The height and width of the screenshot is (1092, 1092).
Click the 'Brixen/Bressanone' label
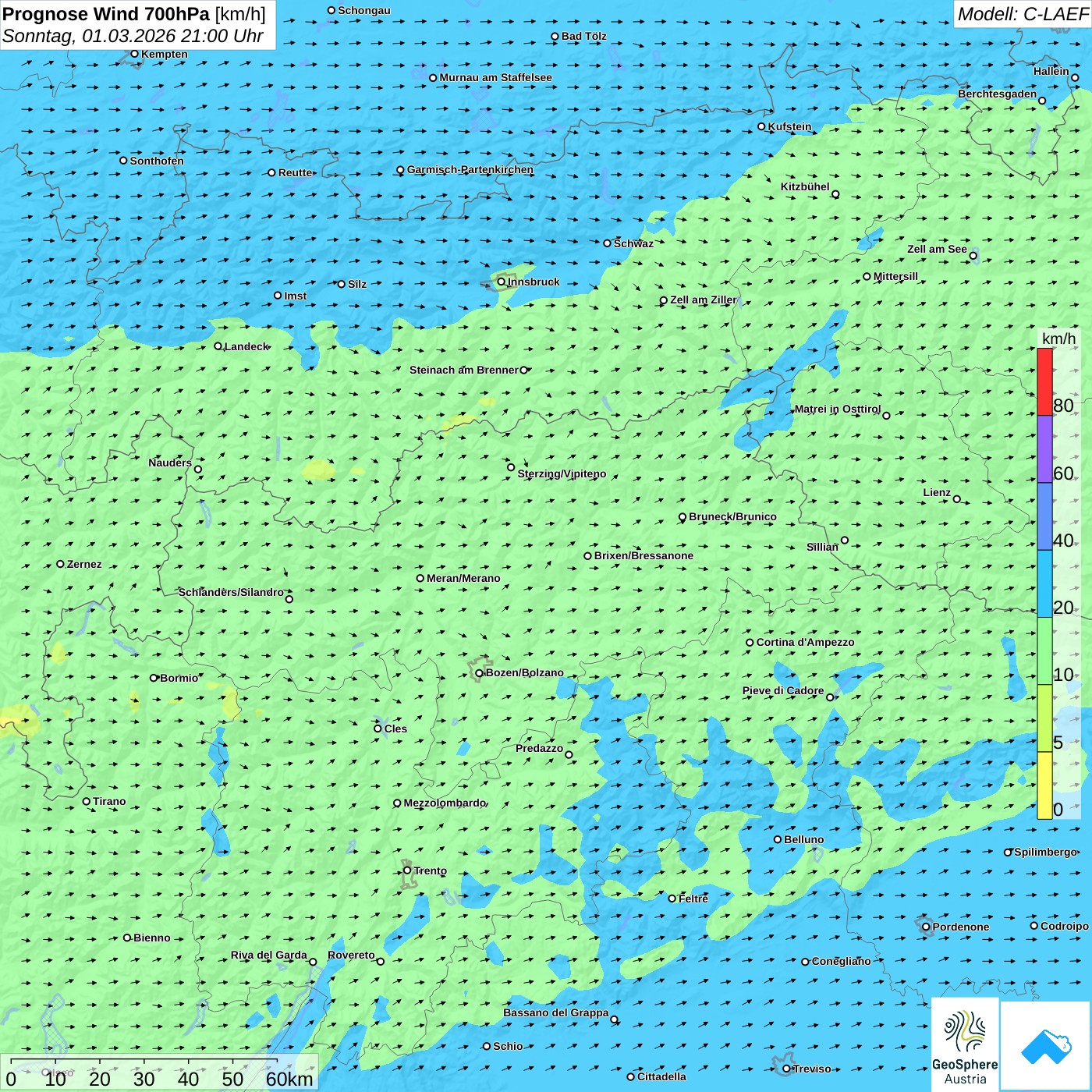[x=643, y=555]
